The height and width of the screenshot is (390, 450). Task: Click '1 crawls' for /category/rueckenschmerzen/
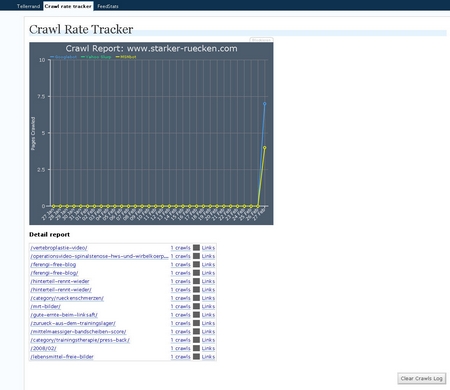[x=180, y=298]
